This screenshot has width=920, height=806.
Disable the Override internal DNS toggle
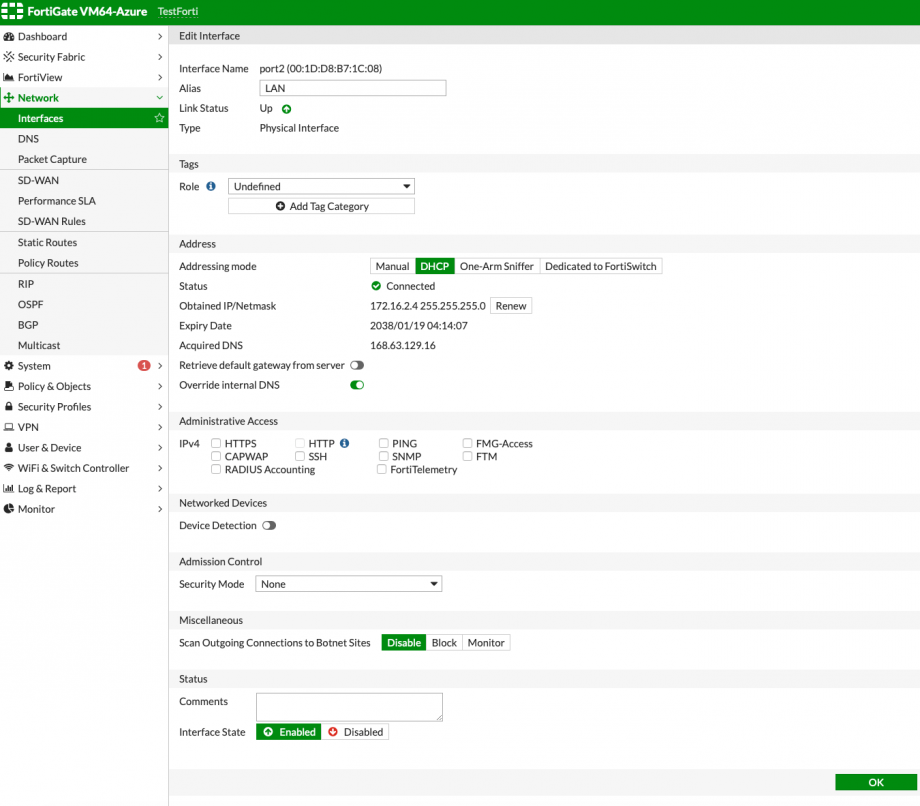click(357, 385)
